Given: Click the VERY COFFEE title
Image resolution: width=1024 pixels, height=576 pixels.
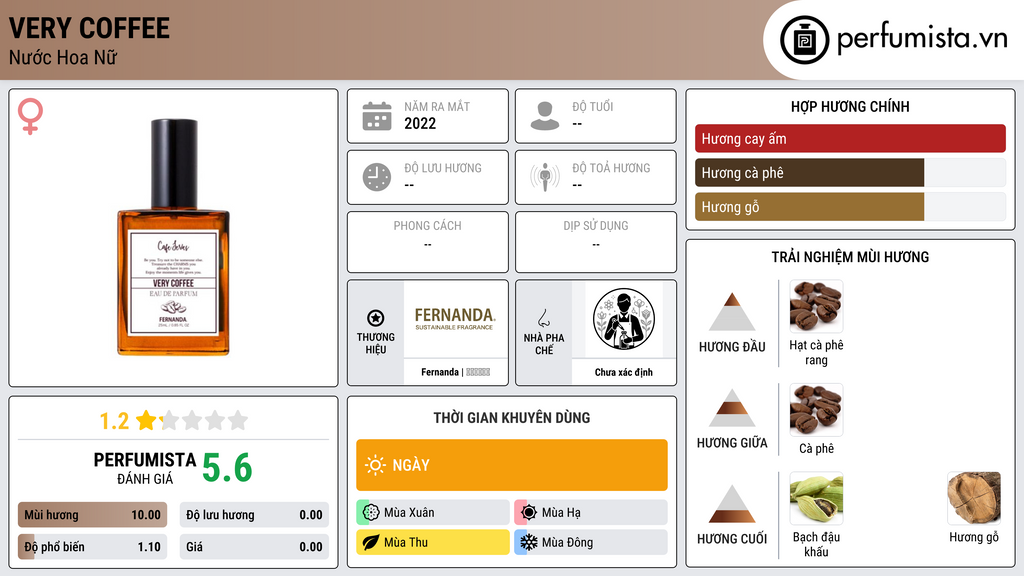Looking at the screenshot, I should [x=89, y=29].
